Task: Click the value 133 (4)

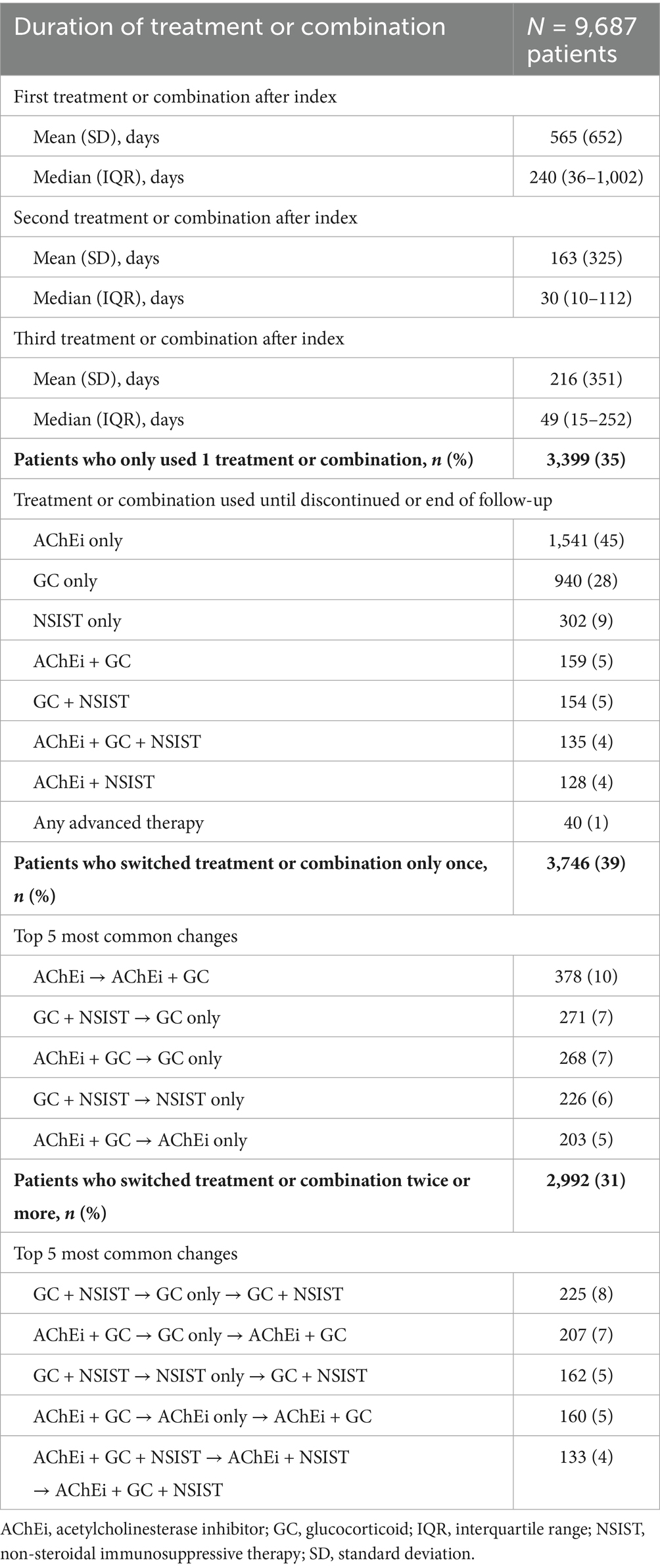Action: click(x=586, y=1457)
